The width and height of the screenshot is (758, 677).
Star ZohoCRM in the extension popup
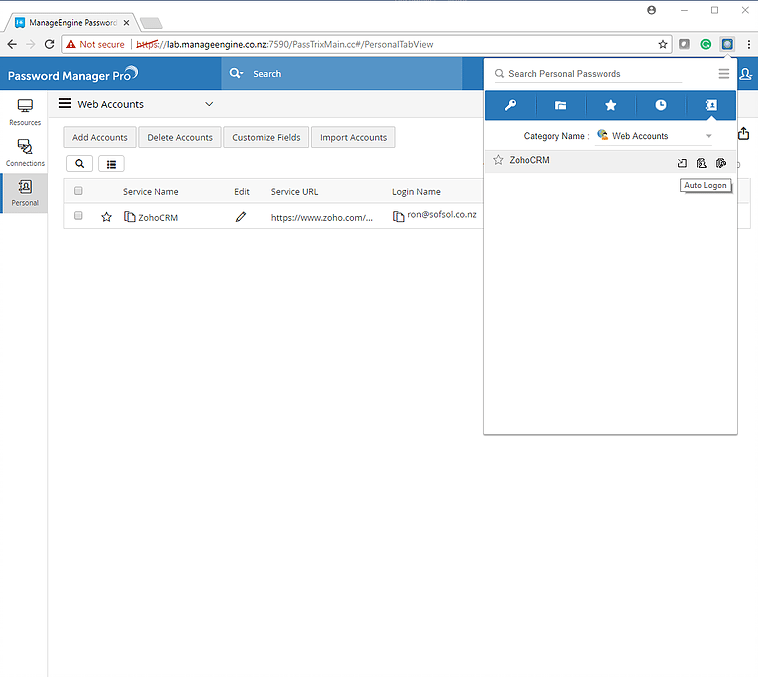pos(498,160)
